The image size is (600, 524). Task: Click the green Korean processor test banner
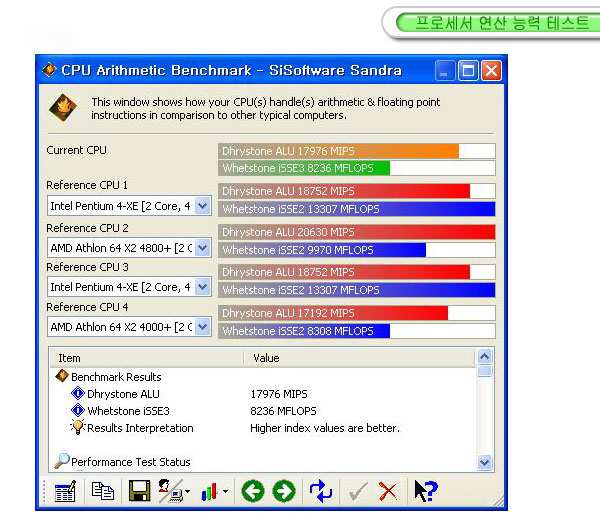click(497, 23)
